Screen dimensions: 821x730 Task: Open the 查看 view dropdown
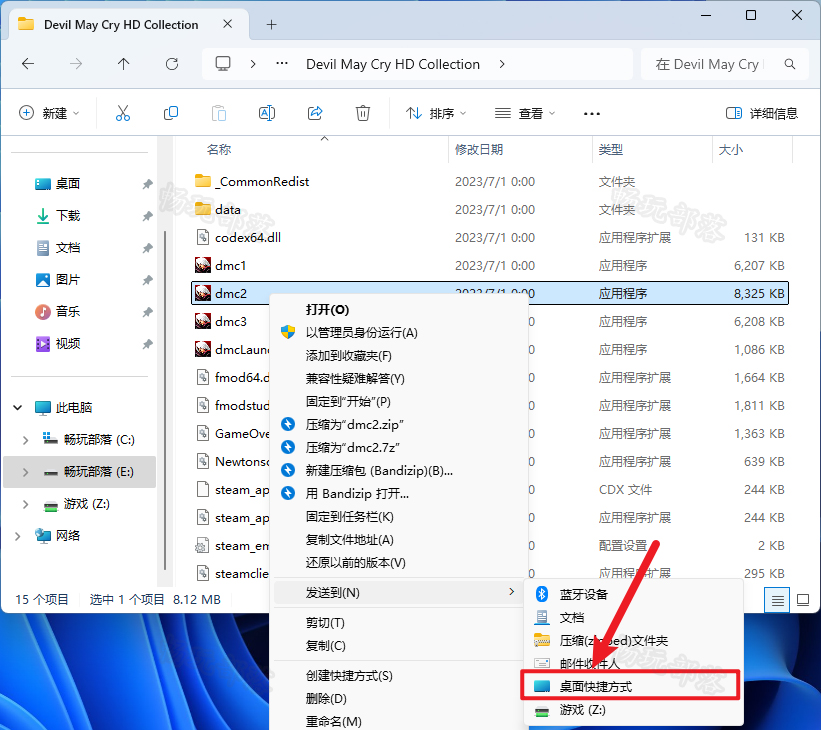pyautogui.click(x=525, y=113)
